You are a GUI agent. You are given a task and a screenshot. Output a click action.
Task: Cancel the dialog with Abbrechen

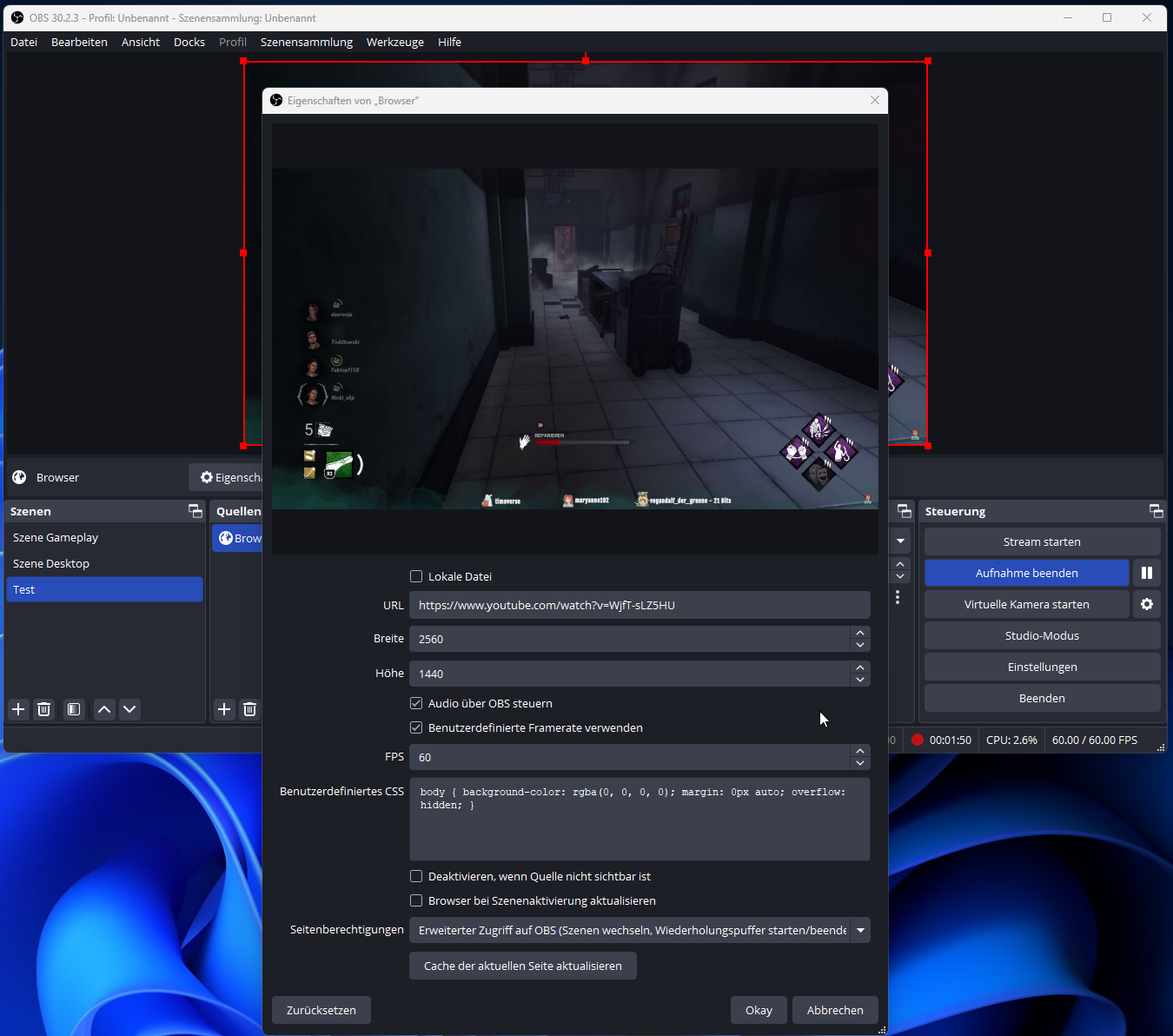(835, 1010)
